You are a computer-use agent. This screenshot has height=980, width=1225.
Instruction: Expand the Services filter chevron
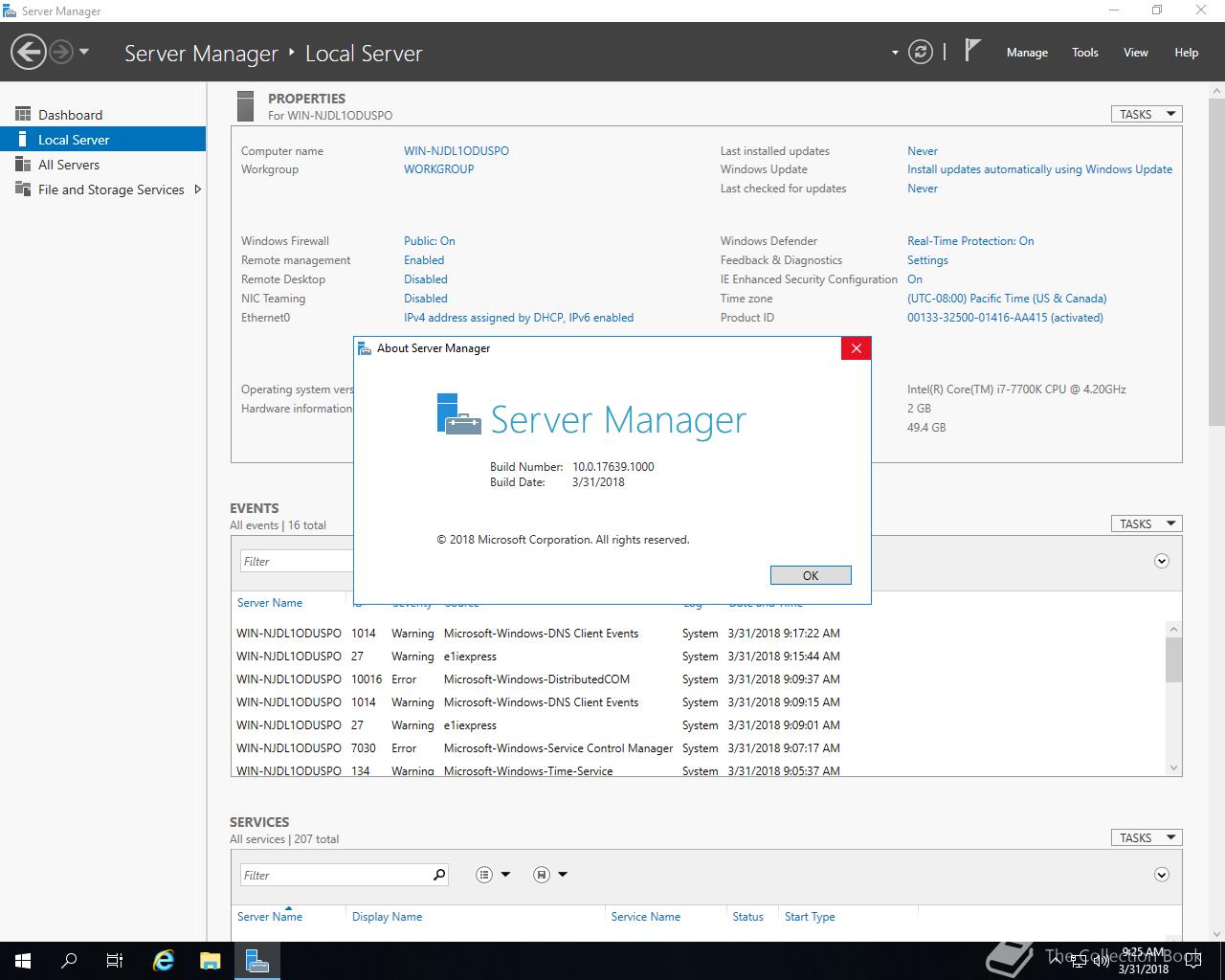tap(1162, 875)
